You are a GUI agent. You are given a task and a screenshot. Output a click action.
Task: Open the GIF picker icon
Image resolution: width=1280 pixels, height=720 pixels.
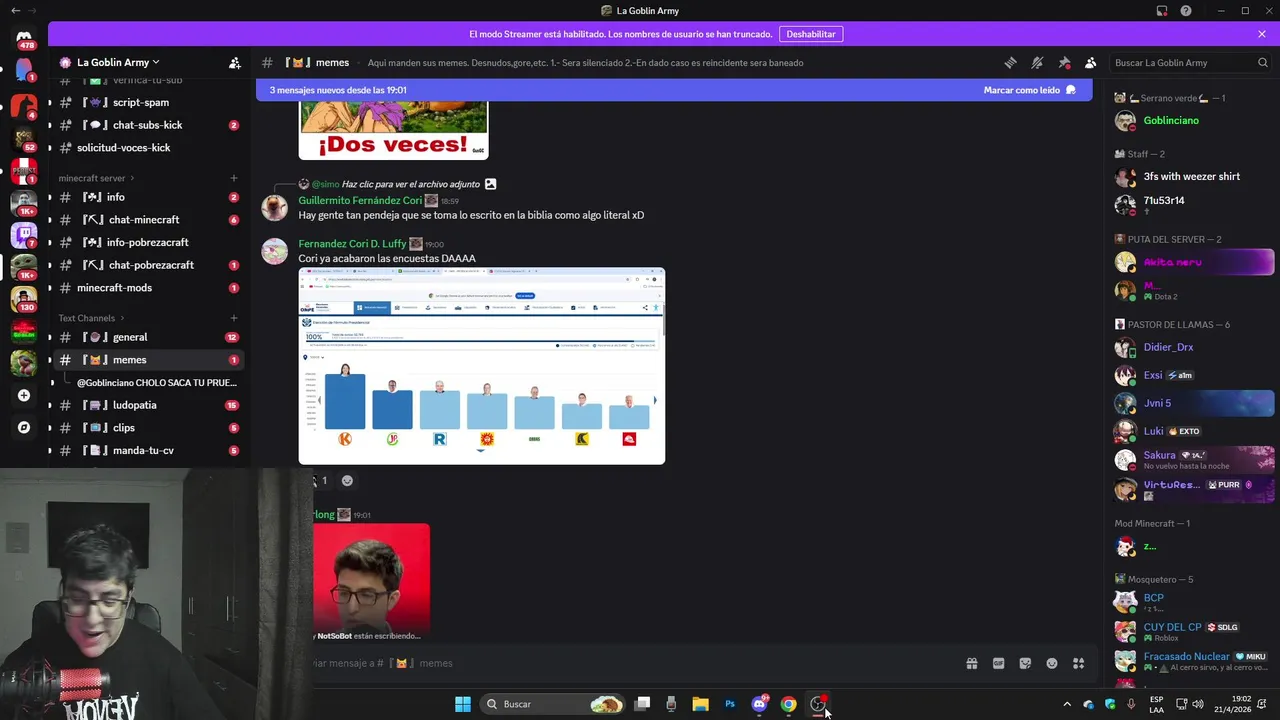[x=998, y=663]
